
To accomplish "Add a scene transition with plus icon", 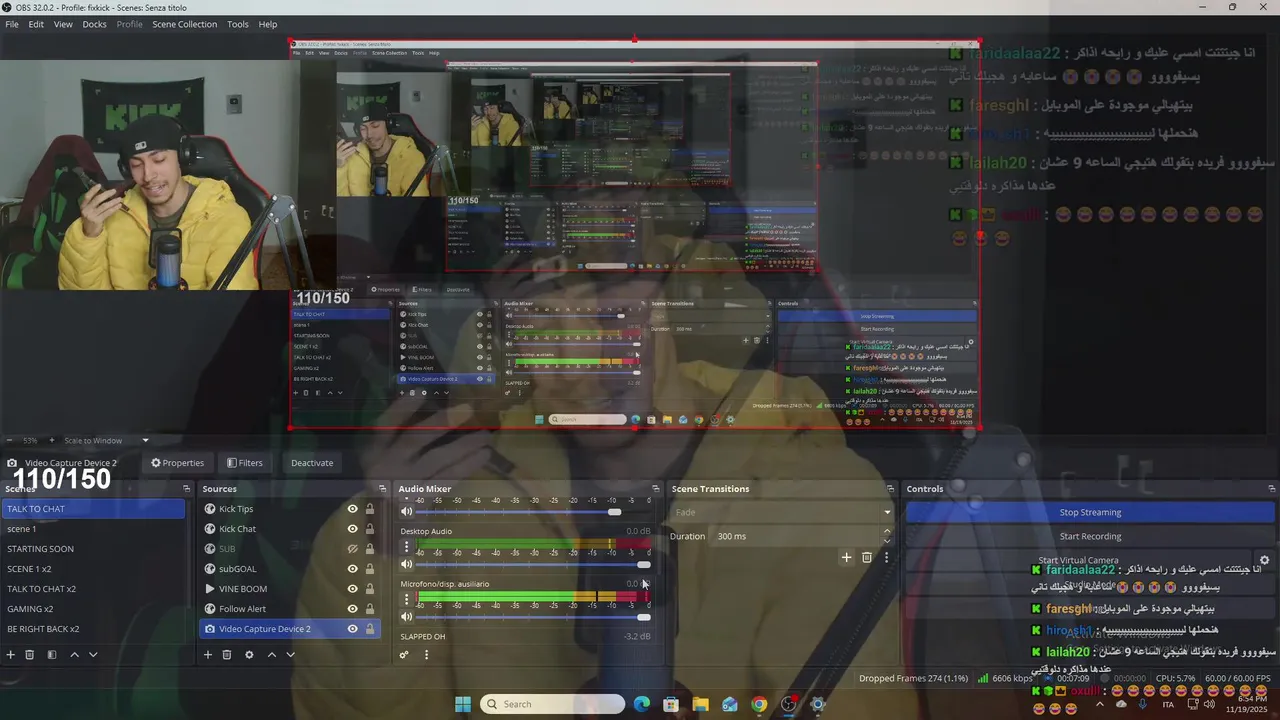I will tap(846, 557).
